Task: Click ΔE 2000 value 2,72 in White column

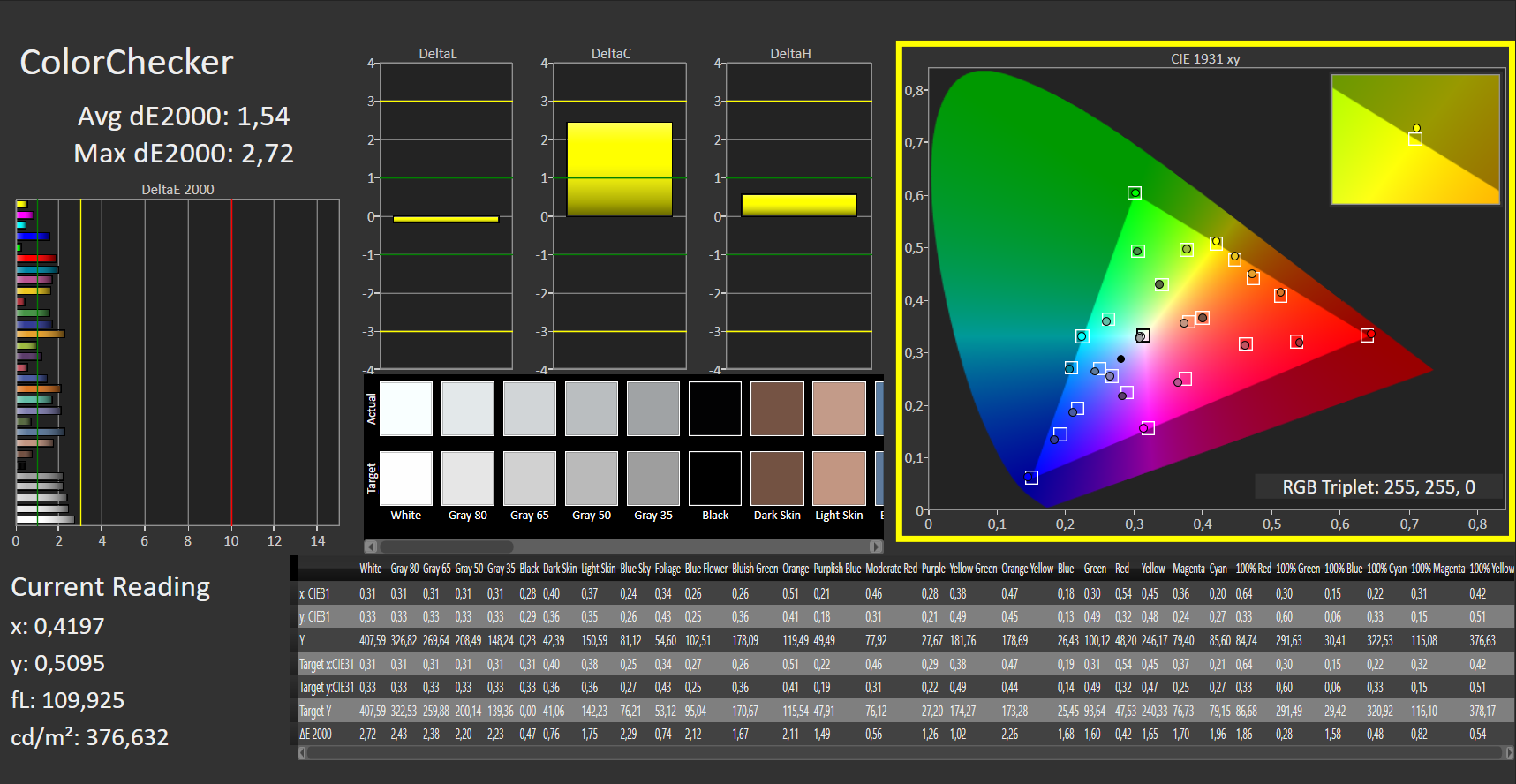Action: click(367, 734)
